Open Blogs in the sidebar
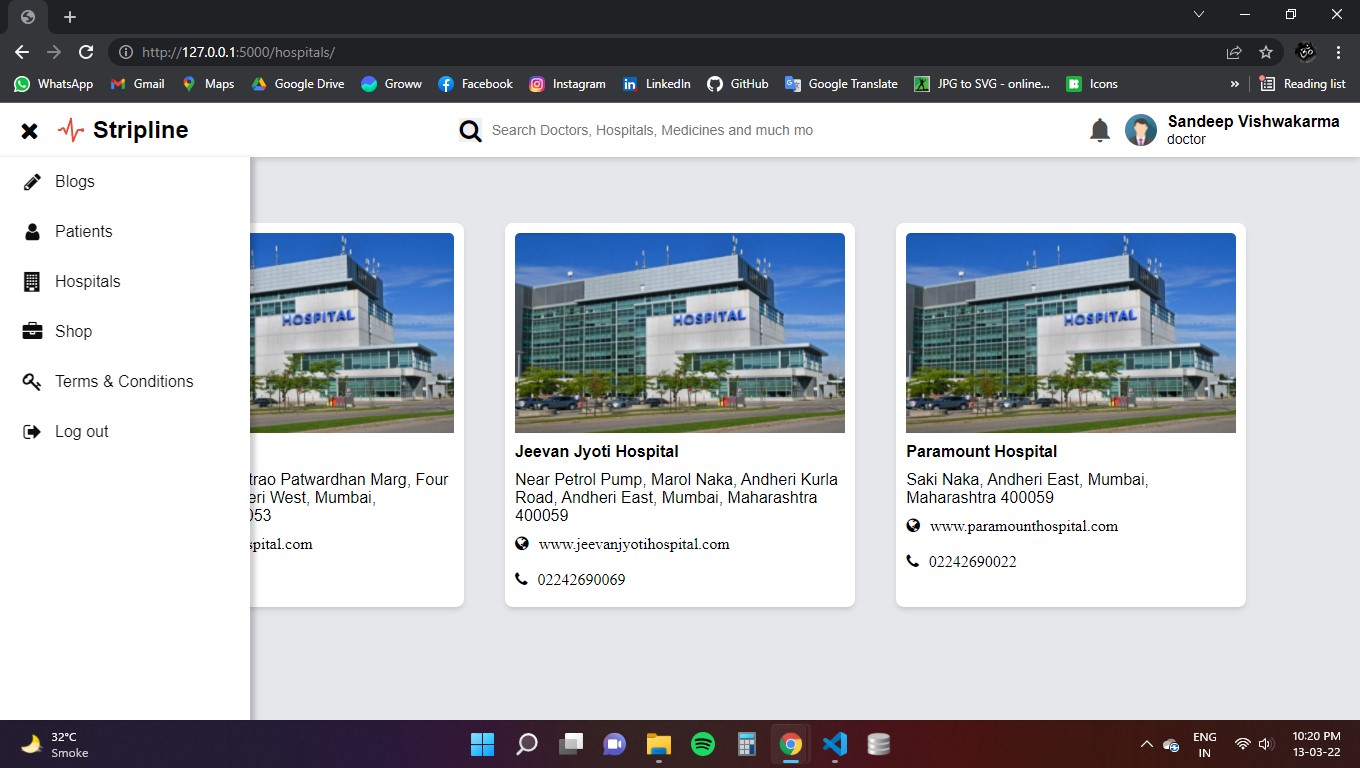Viewport: 1360px width, 768px height. point(75,181)
